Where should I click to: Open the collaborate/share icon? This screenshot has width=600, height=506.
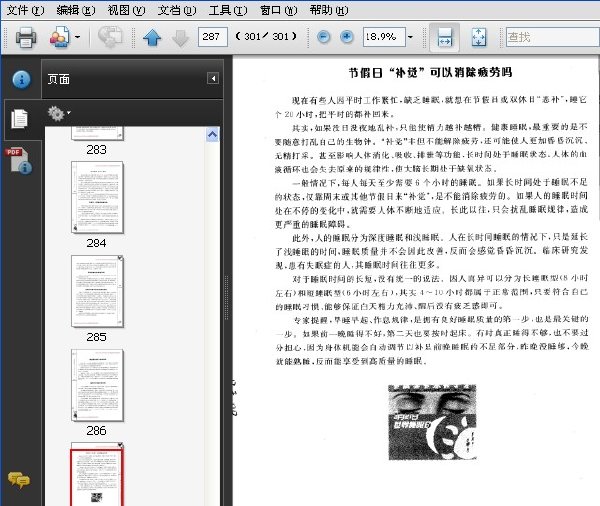click(x=60, y=37)
